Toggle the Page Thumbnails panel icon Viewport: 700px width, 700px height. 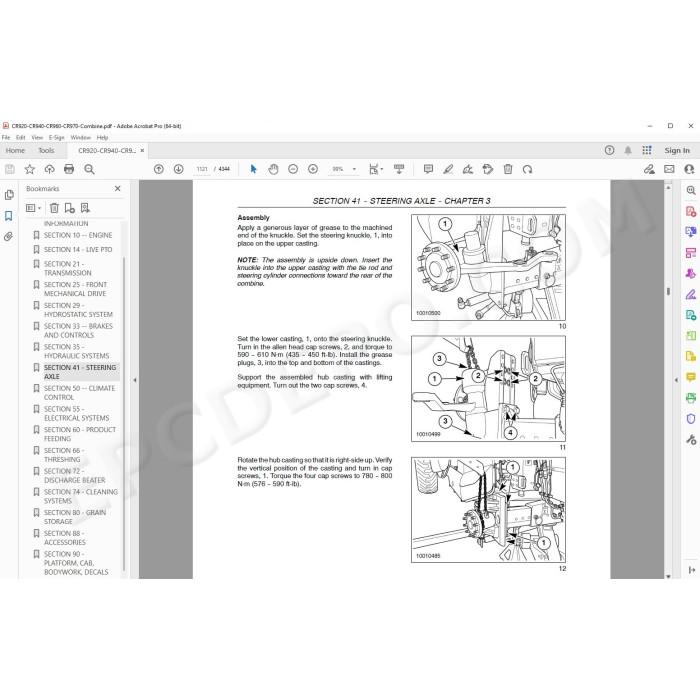click(8, 195)
